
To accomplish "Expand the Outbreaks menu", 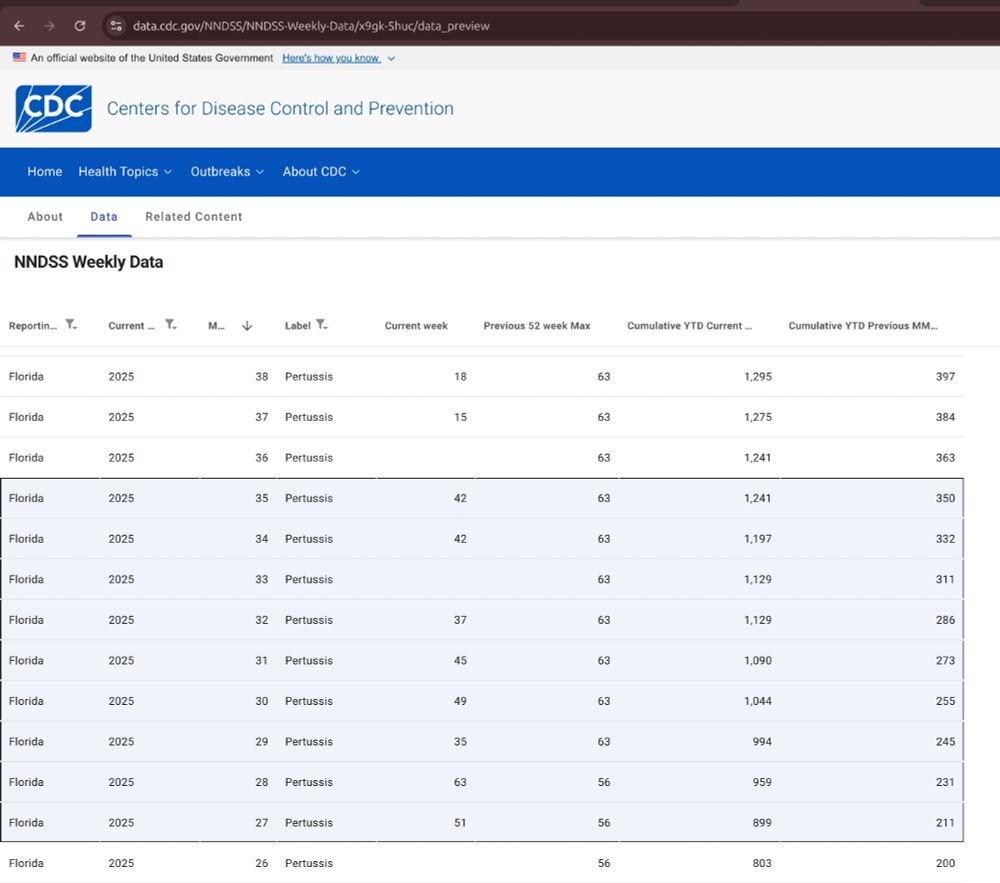I will [227, 171].
